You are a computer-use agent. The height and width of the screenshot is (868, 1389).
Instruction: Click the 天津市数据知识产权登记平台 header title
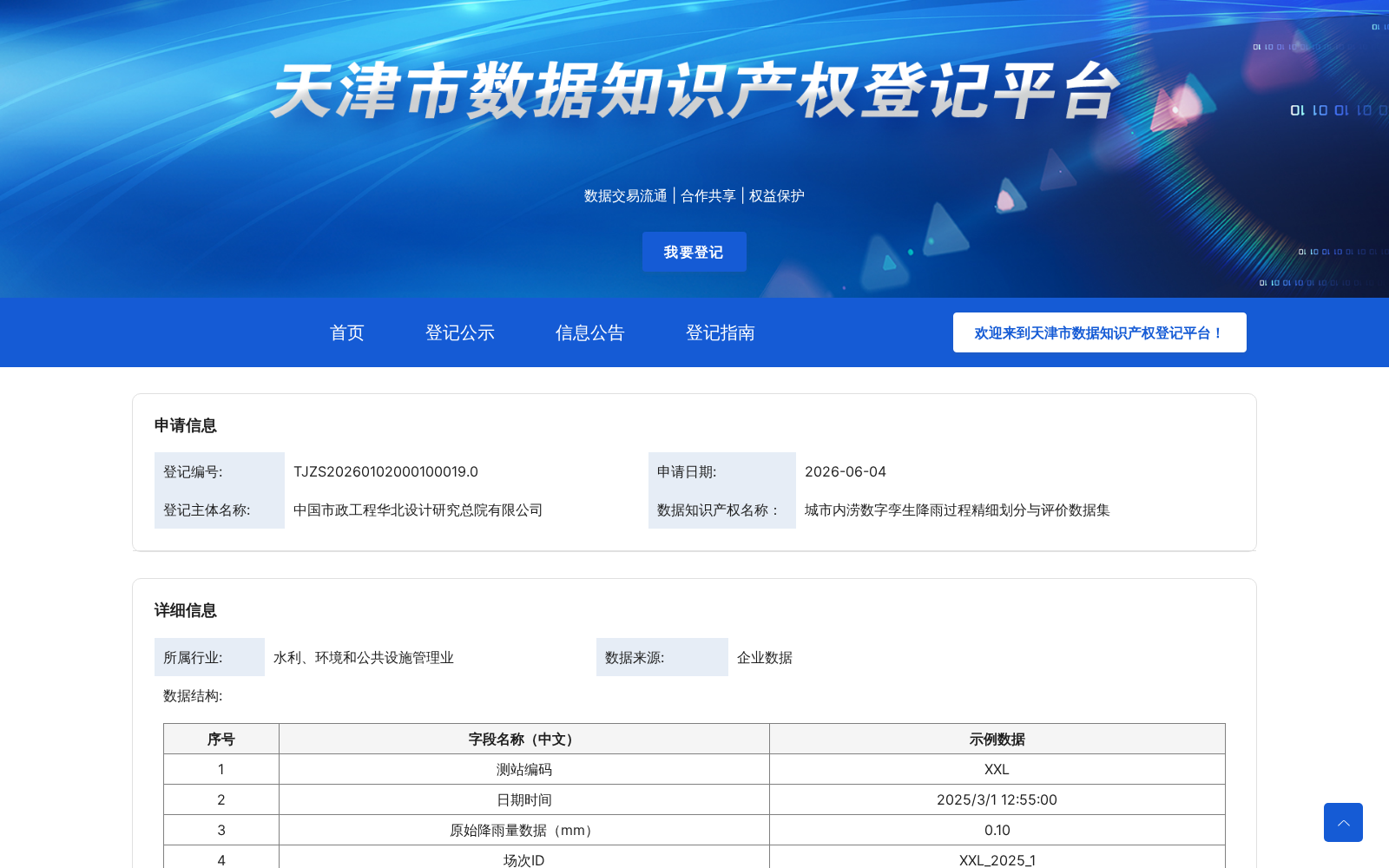coord(694,91)
